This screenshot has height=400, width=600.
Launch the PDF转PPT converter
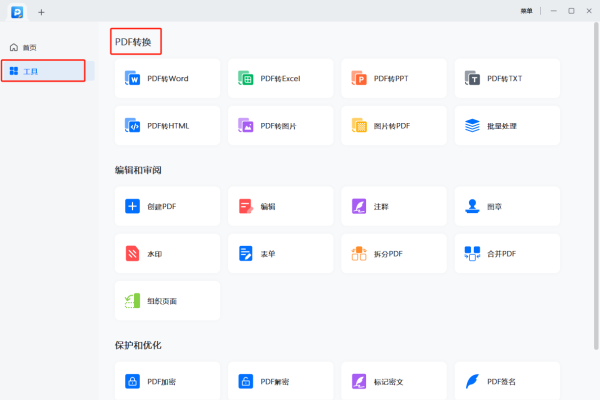393,78
